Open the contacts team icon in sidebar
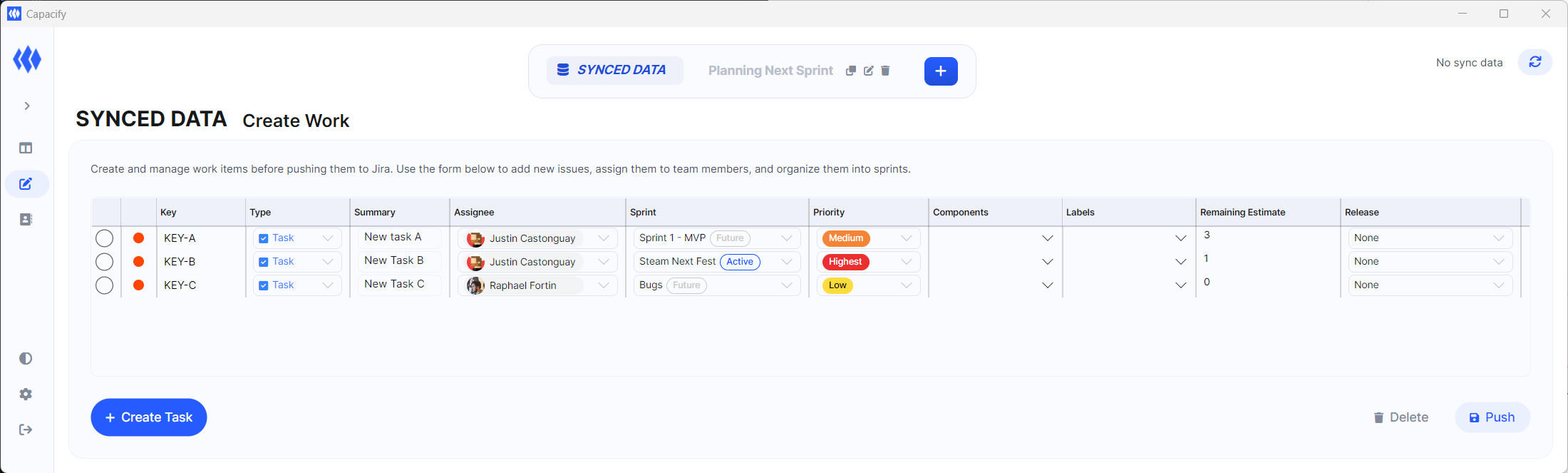The image size is (1568, 473). point(26,220)
